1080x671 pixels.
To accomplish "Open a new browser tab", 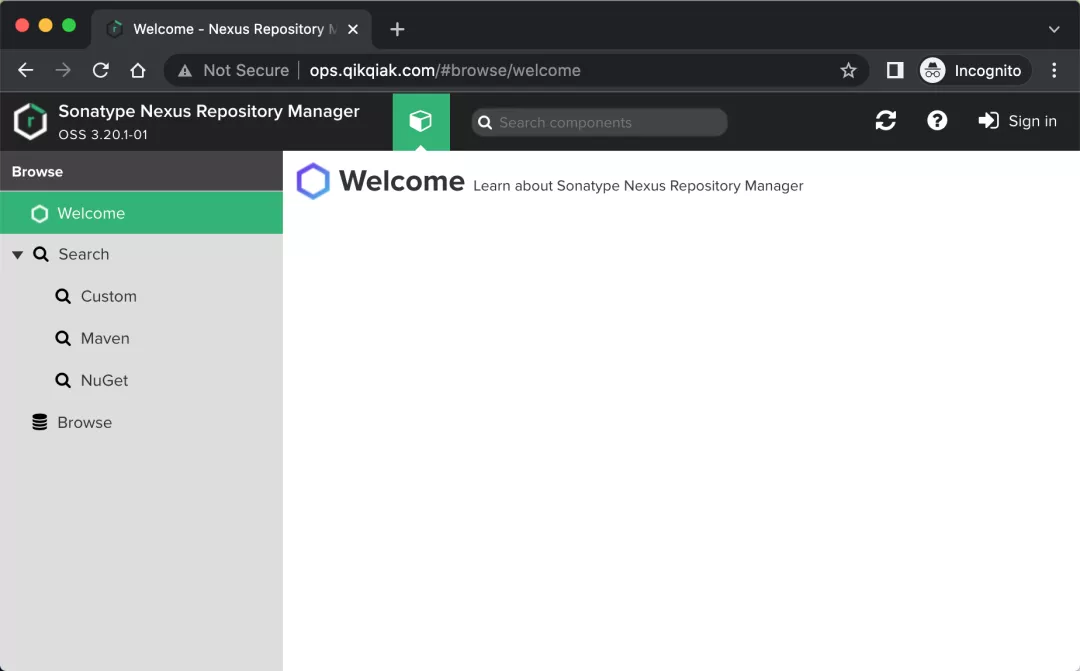I will click(397, 29).
